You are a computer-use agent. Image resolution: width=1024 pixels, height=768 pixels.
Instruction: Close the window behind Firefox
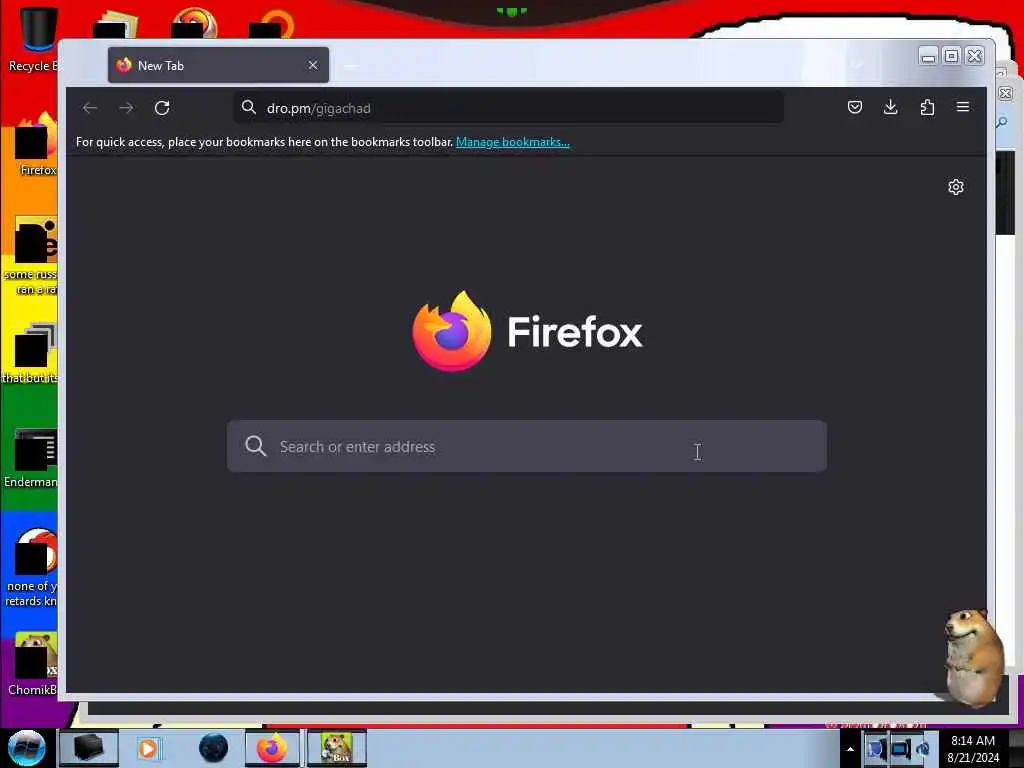tap(1006, 93)
